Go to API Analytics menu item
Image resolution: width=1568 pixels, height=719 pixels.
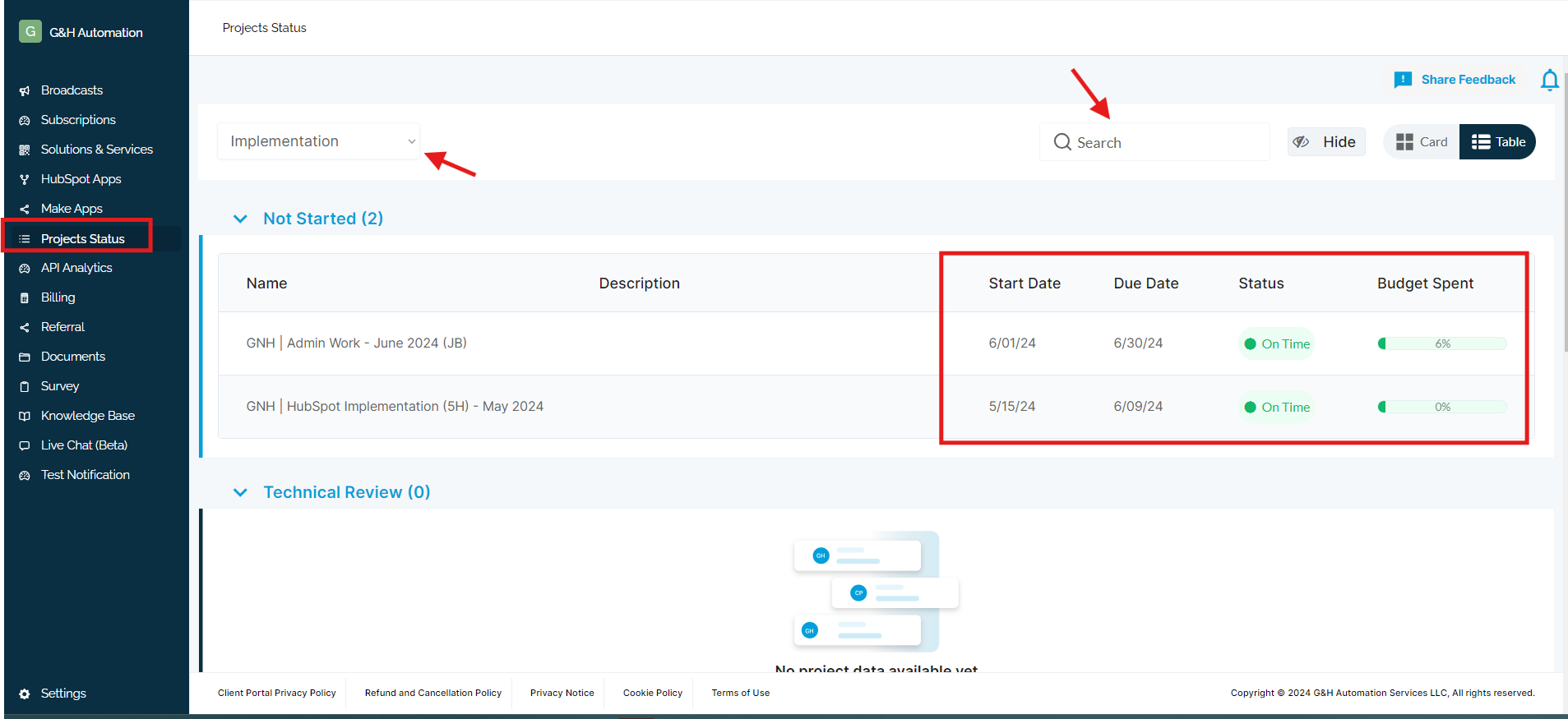coord(76,268)
